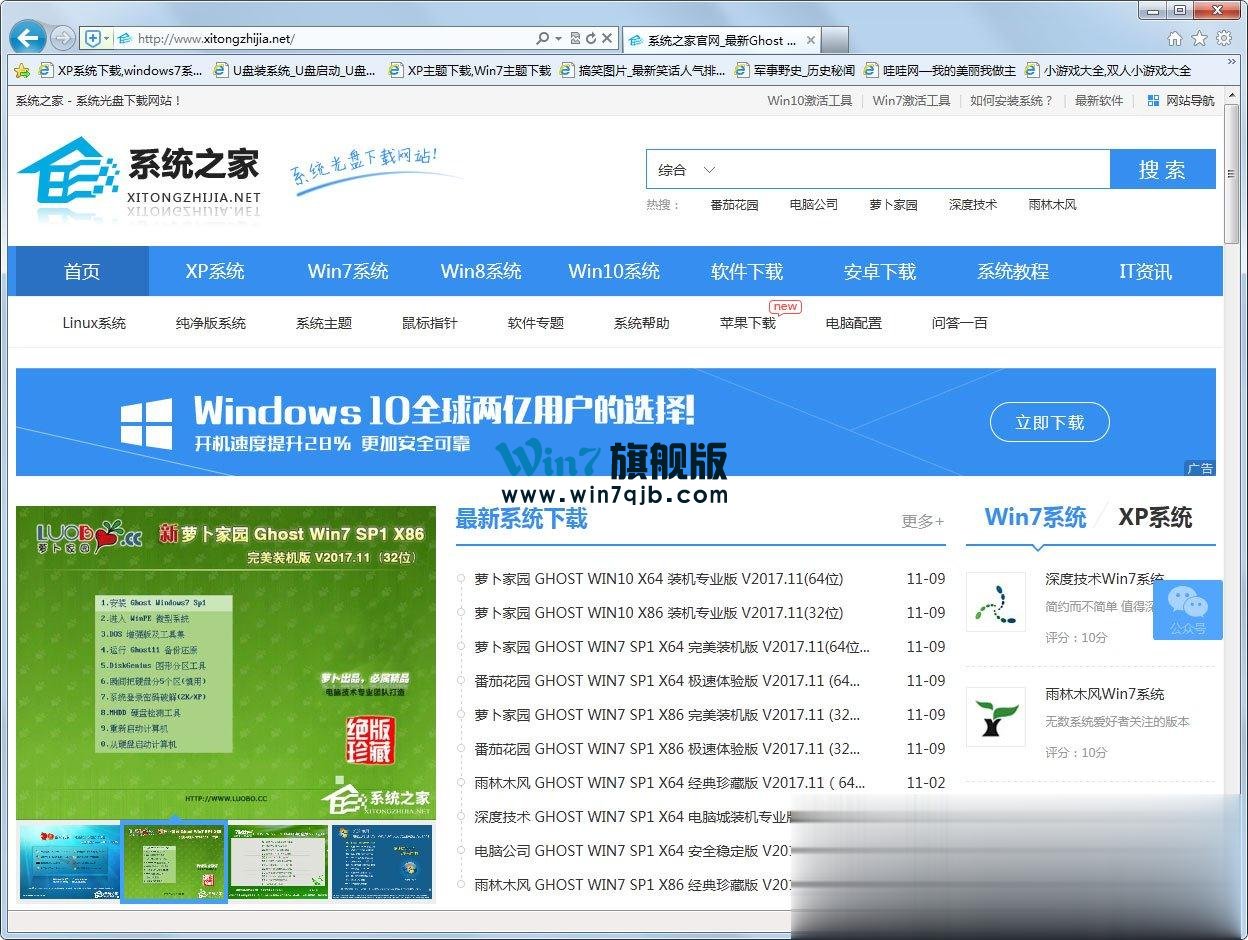Open the XP系统 navigation tab
This screenshot has width=1248, height=940.
[x=215, y=271]
